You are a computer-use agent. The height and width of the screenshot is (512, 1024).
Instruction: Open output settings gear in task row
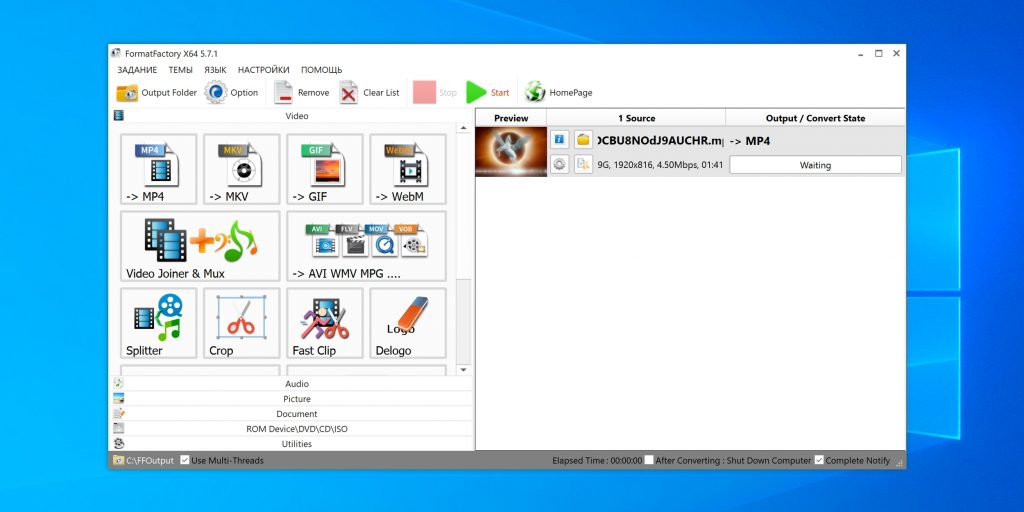coord(560,165)
